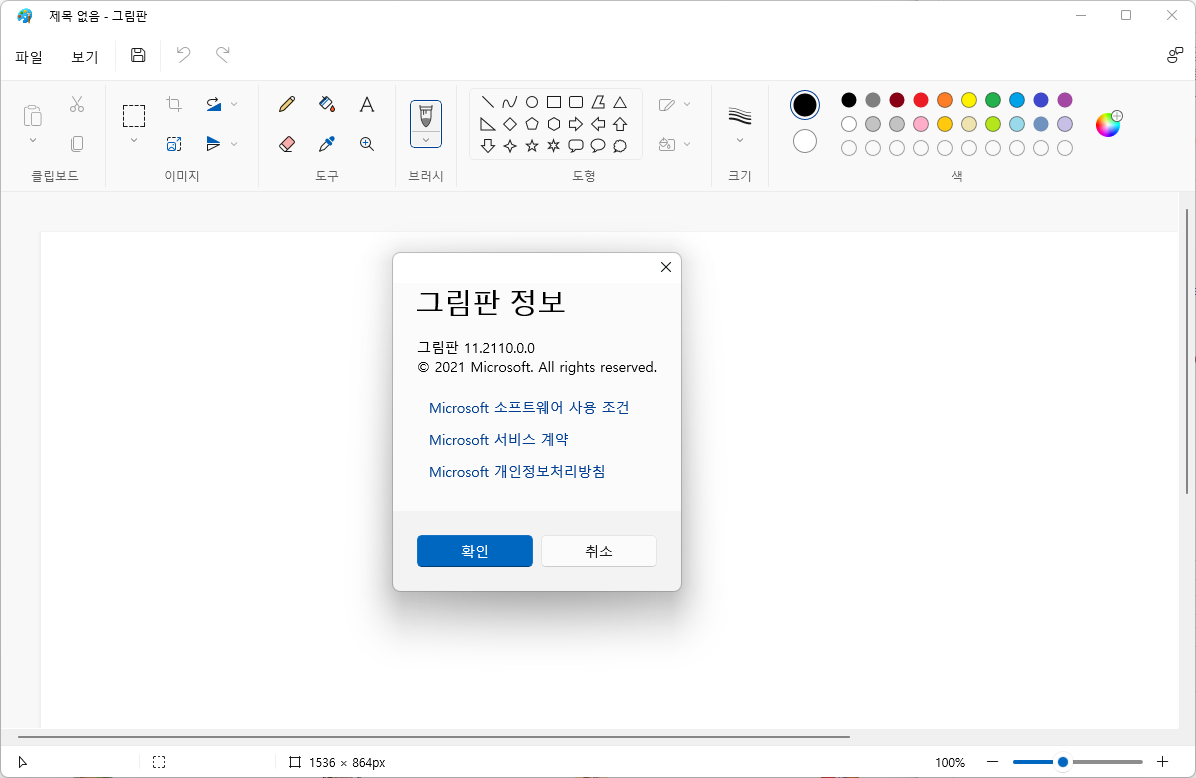This screenshot has width=1196, height=778.
Task: Select the Down arrow shape
Action: (x=487, y=146)
